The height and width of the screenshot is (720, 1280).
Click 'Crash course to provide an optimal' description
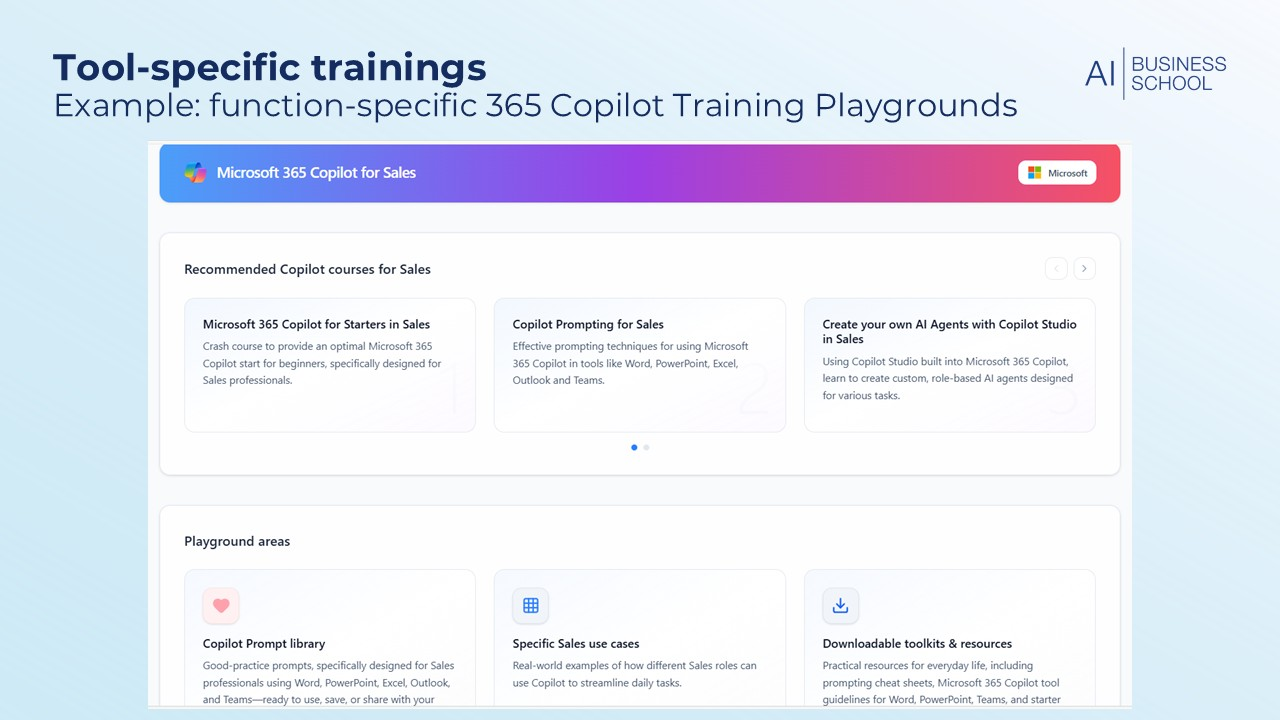322,363
